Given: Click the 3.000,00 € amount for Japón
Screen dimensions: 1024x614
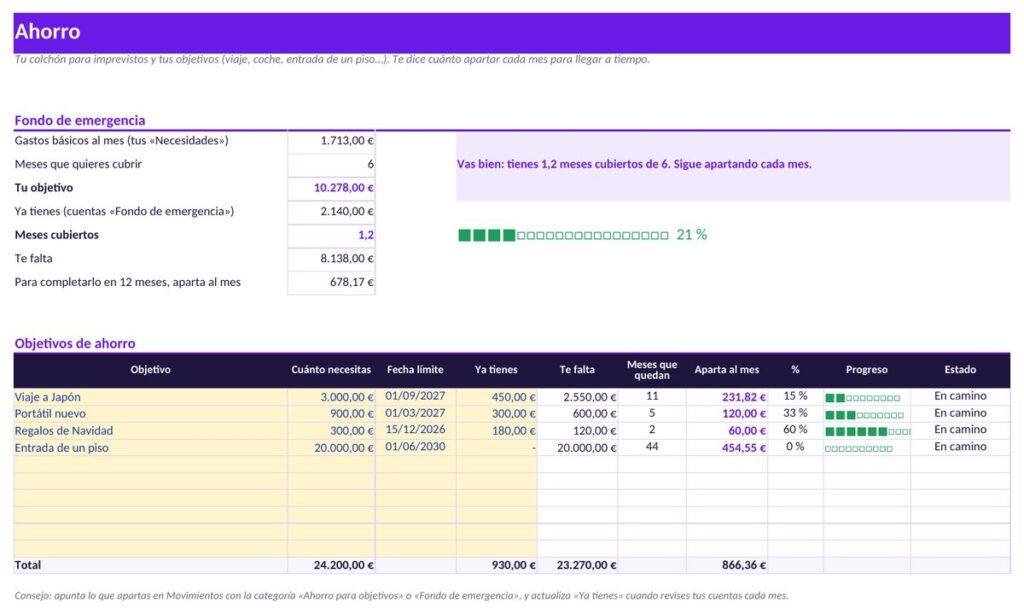Looking at the screenshot, I should pos(331,396).
